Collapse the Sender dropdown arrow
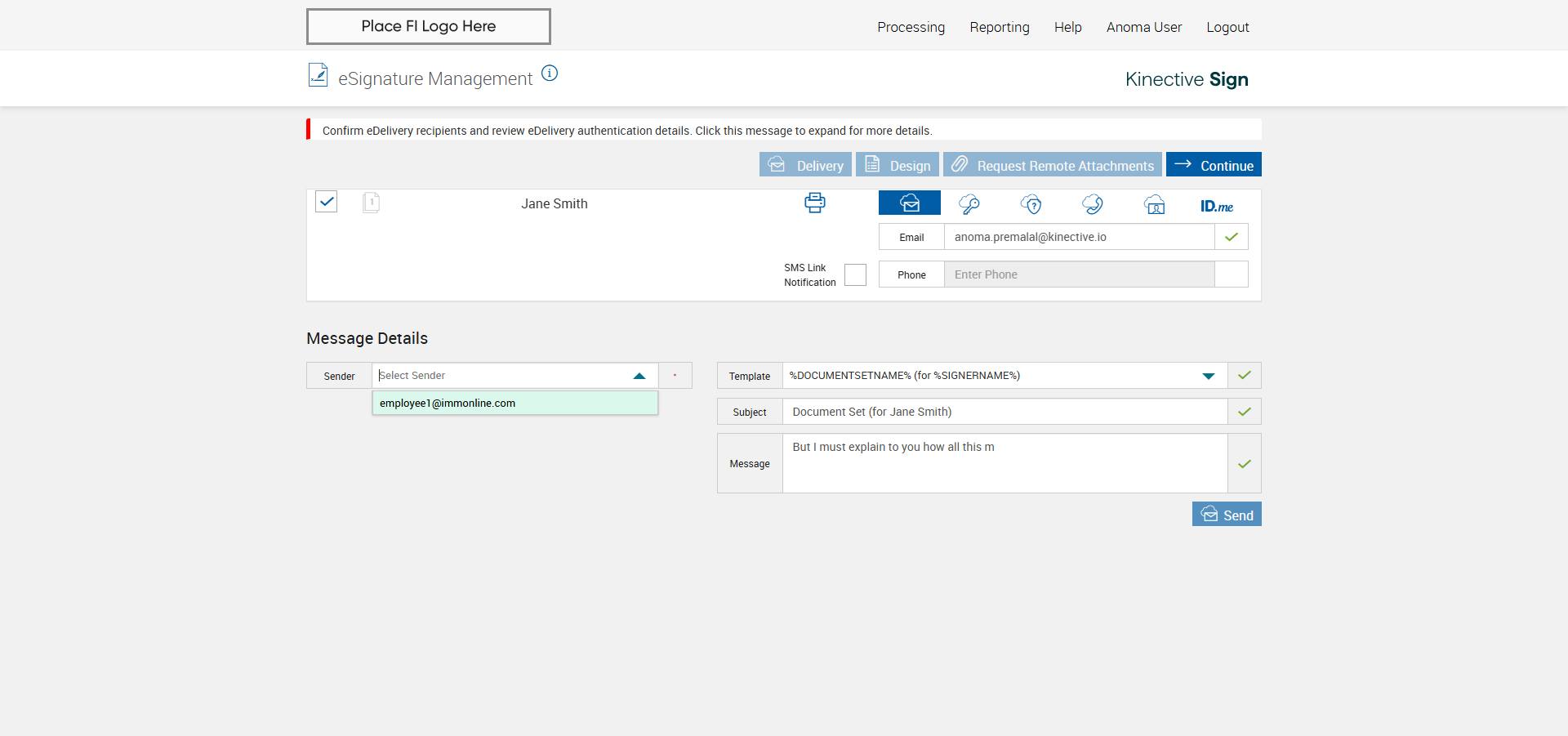1568x736 pixels. pyautogui.click(x=639, y=376)
